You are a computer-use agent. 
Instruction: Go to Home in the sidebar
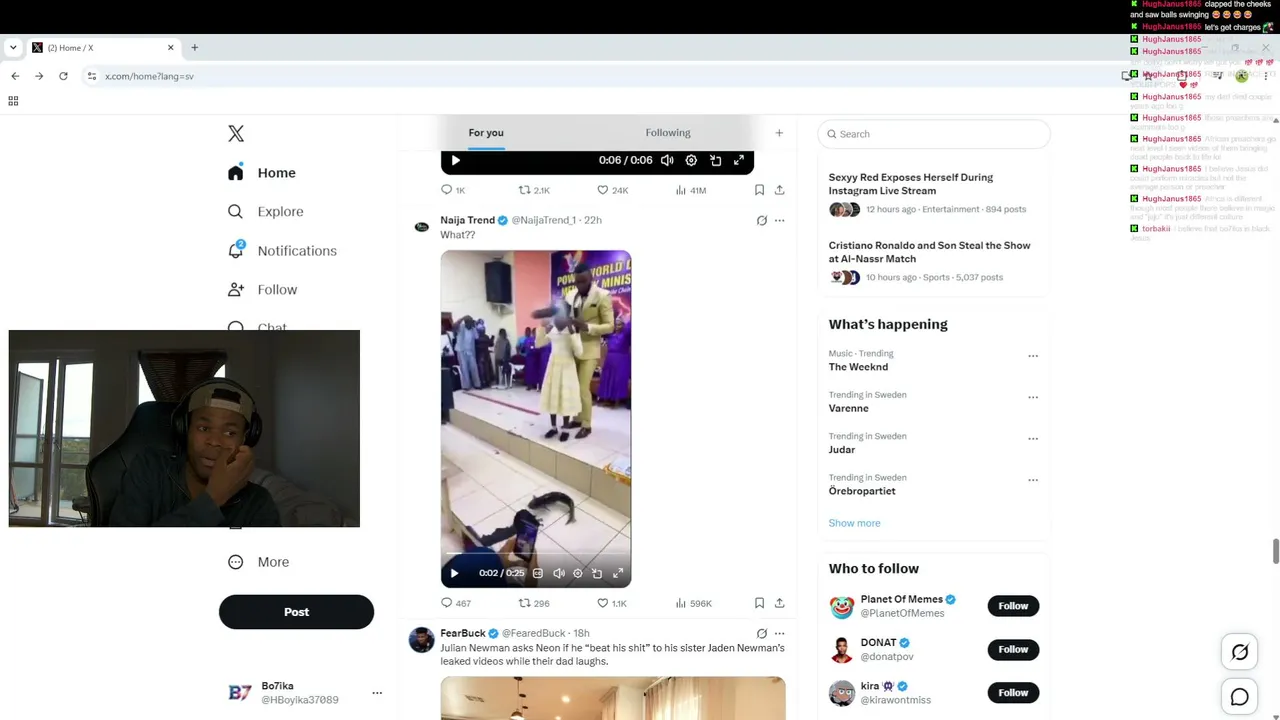261,173
